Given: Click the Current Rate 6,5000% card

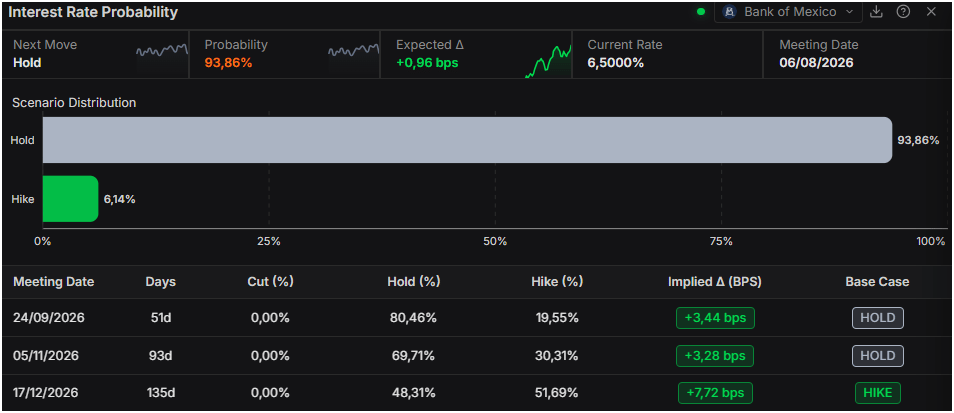Looking at the screenshot, I should tap(667, 54).
